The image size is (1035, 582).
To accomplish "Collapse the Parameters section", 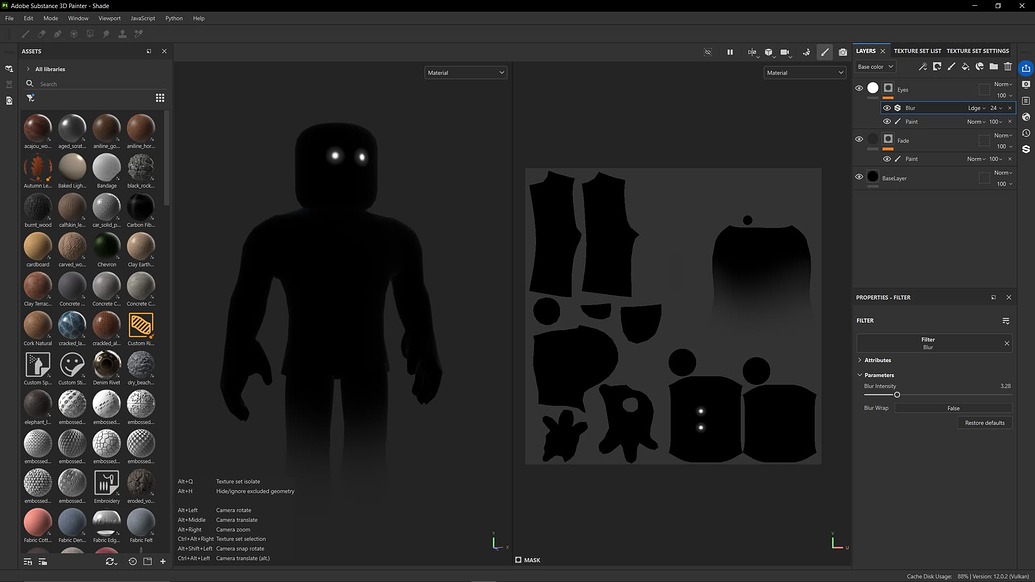I will pos(859,375).
